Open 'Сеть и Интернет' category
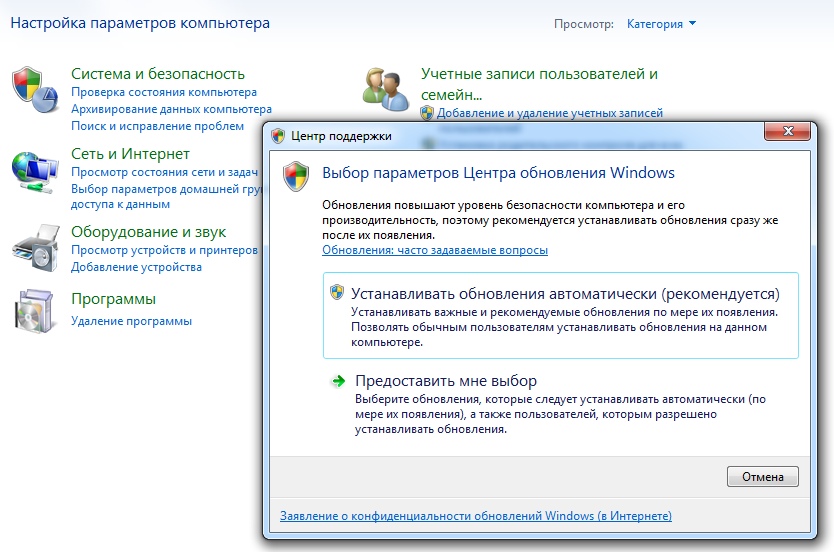 pos(130,154)
